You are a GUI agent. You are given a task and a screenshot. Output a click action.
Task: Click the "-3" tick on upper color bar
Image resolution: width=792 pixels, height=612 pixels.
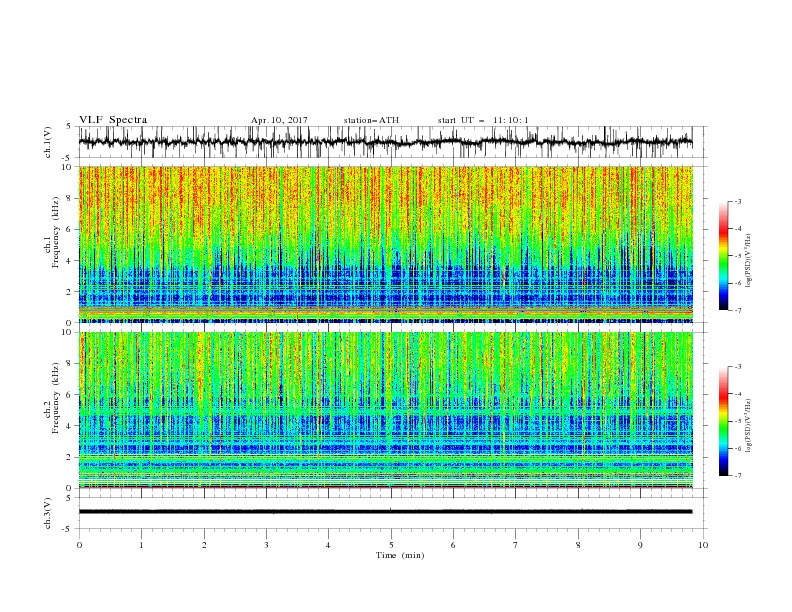(x=738, y=201)
